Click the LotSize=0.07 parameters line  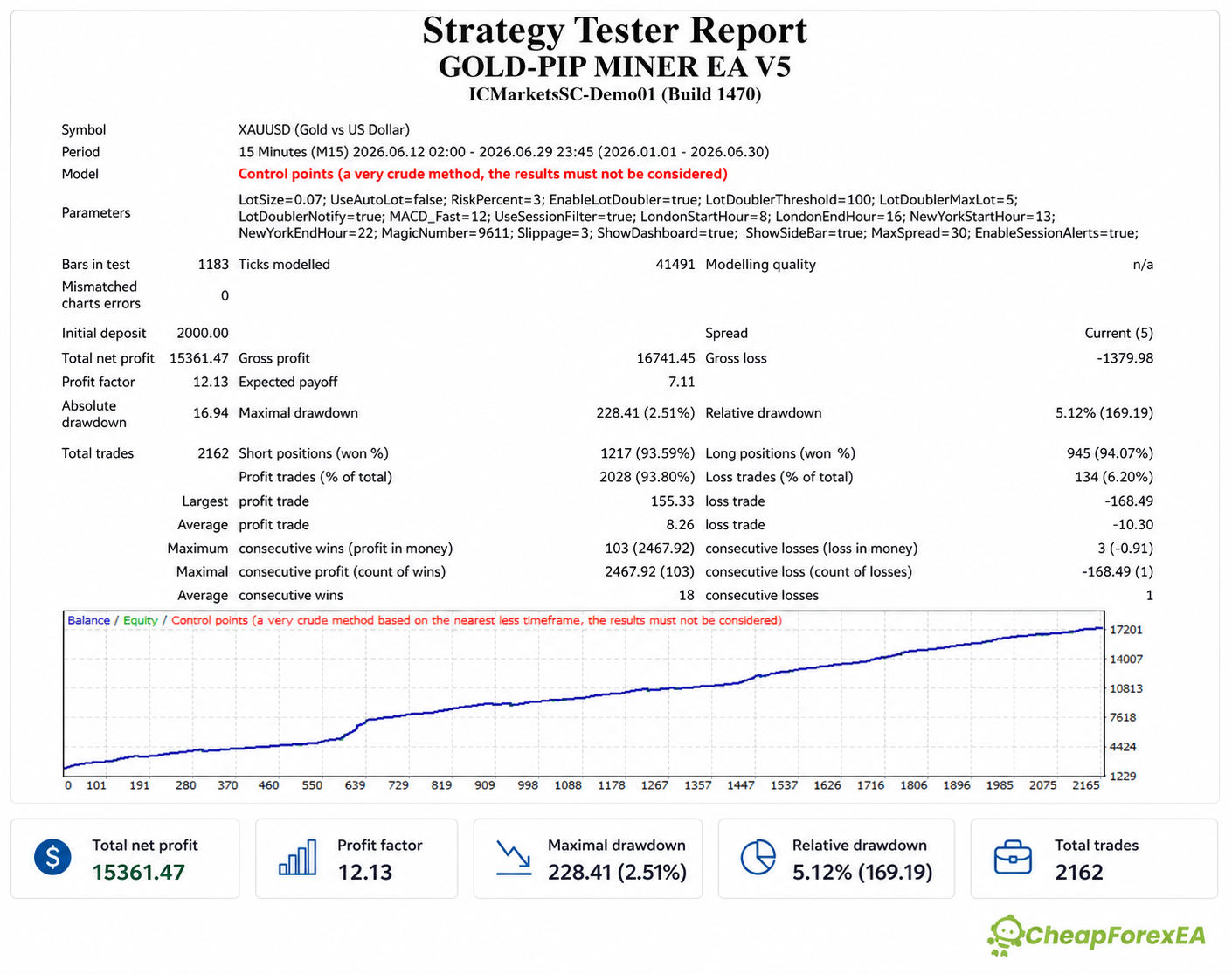628,200
